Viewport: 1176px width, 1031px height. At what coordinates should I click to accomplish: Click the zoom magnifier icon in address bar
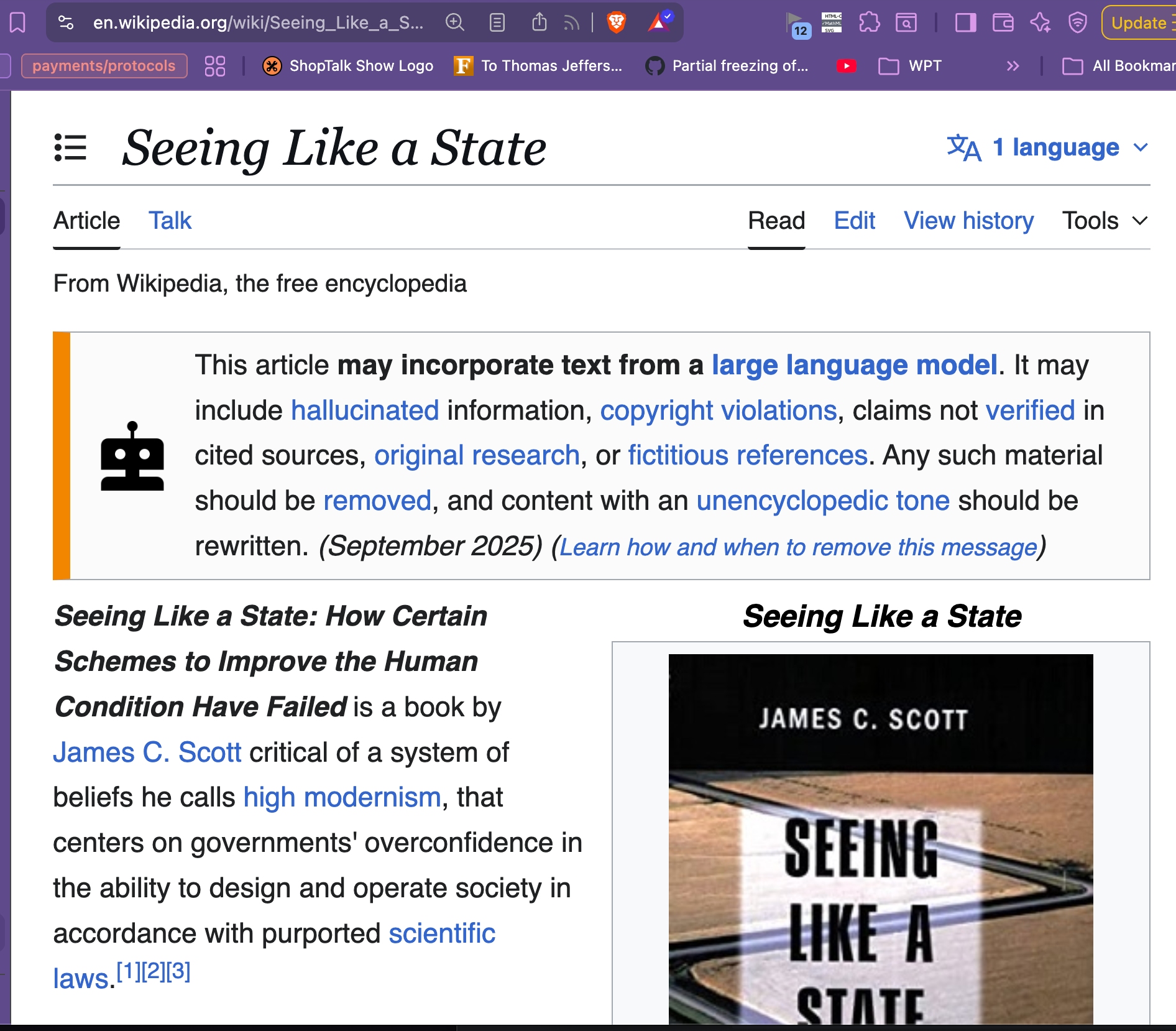pyautogui.click(x=455, y=23)
